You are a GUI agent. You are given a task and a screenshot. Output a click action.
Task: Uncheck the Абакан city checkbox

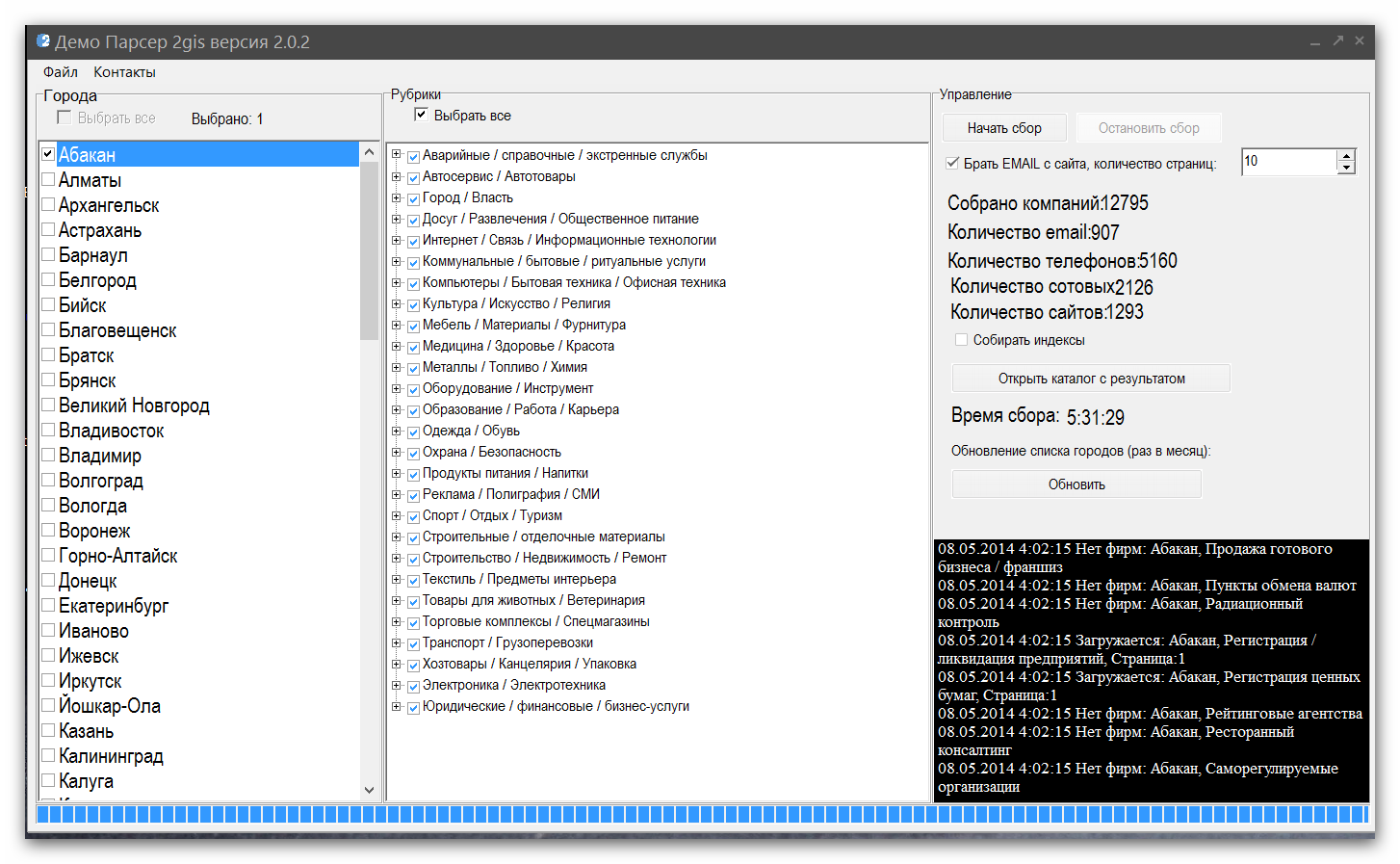(x=48, y=154)
